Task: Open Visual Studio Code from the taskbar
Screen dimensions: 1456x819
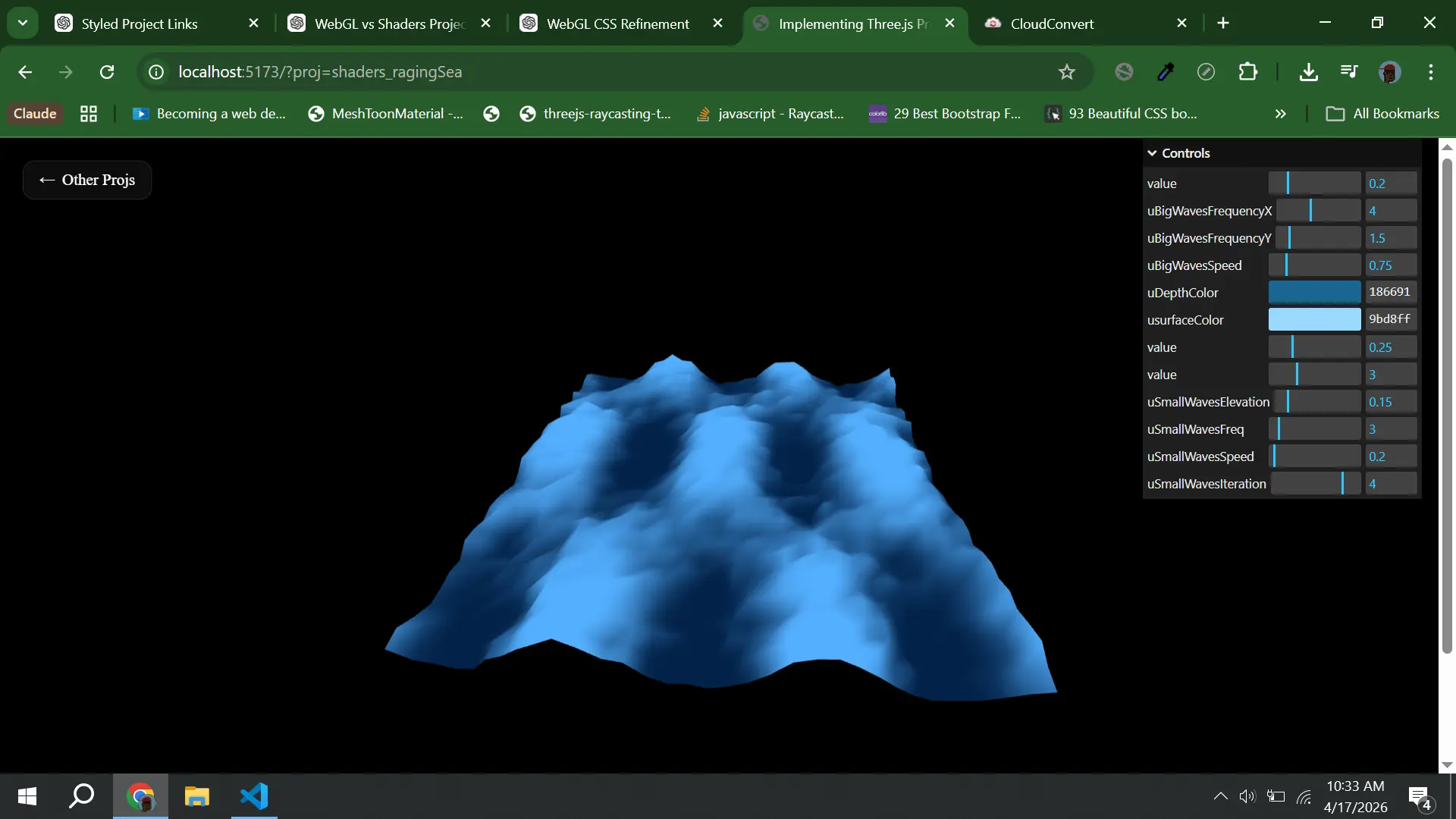Action: [x=254, y=796]
